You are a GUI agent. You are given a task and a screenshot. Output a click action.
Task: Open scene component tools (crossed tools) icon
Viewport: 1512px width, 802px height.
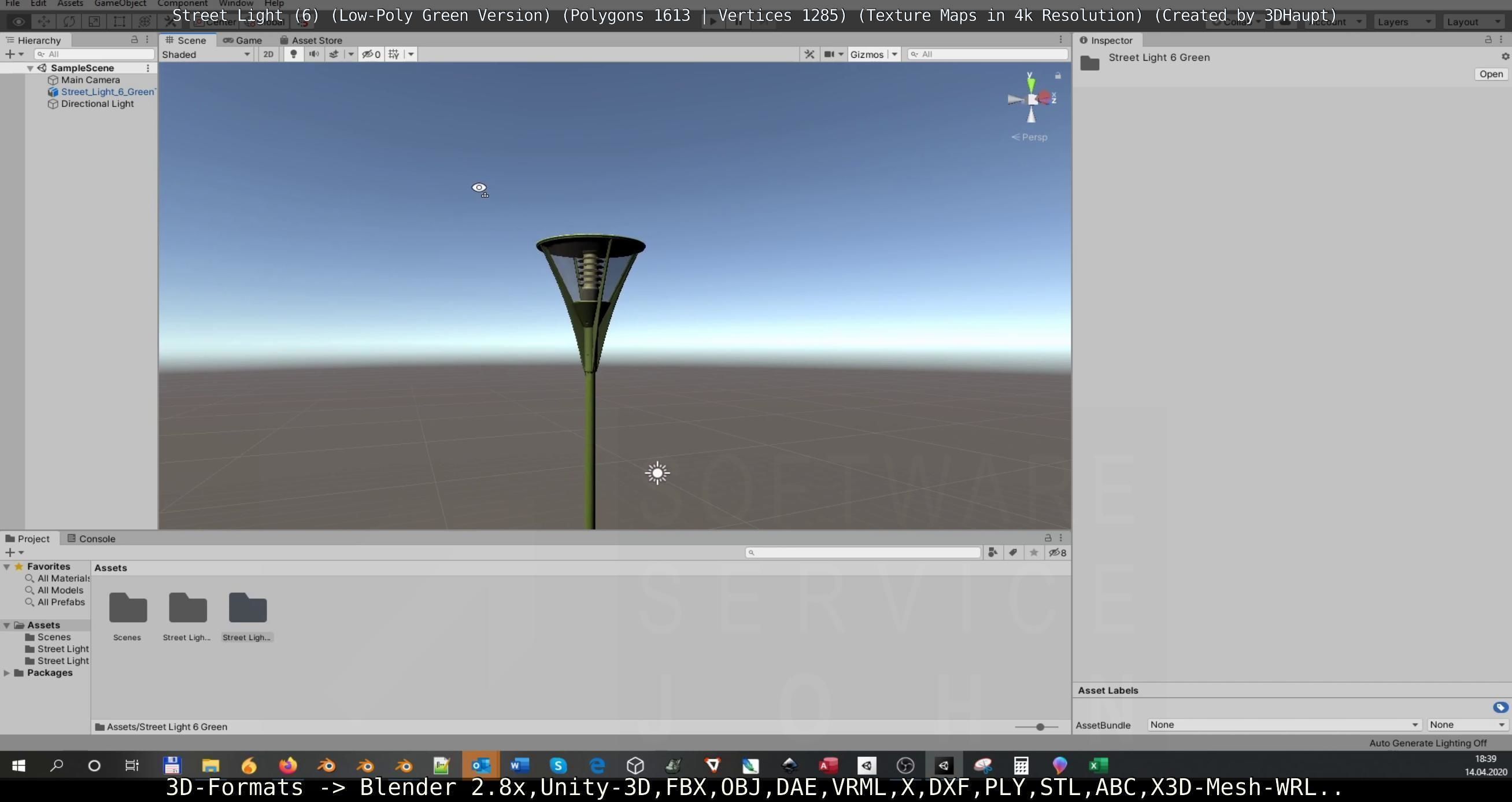pos(809,54)
